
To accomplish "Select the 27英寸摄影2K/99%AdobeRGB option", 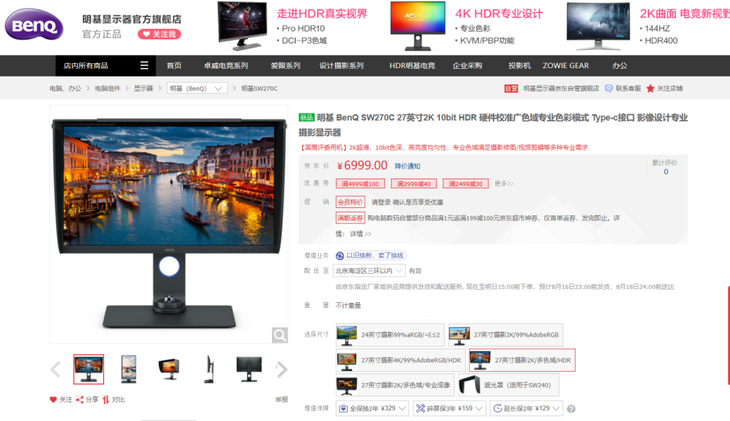I will tap(506, 335).
